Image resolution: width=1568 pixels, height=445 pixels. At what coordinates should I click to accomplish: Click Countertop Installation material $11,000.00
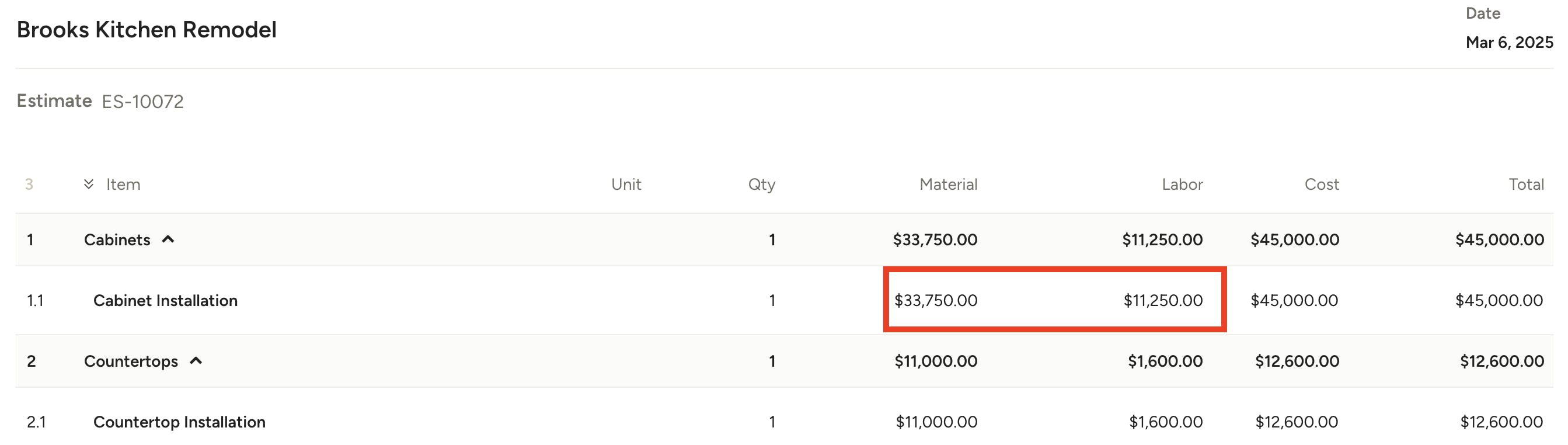click(x=936, y=421)
